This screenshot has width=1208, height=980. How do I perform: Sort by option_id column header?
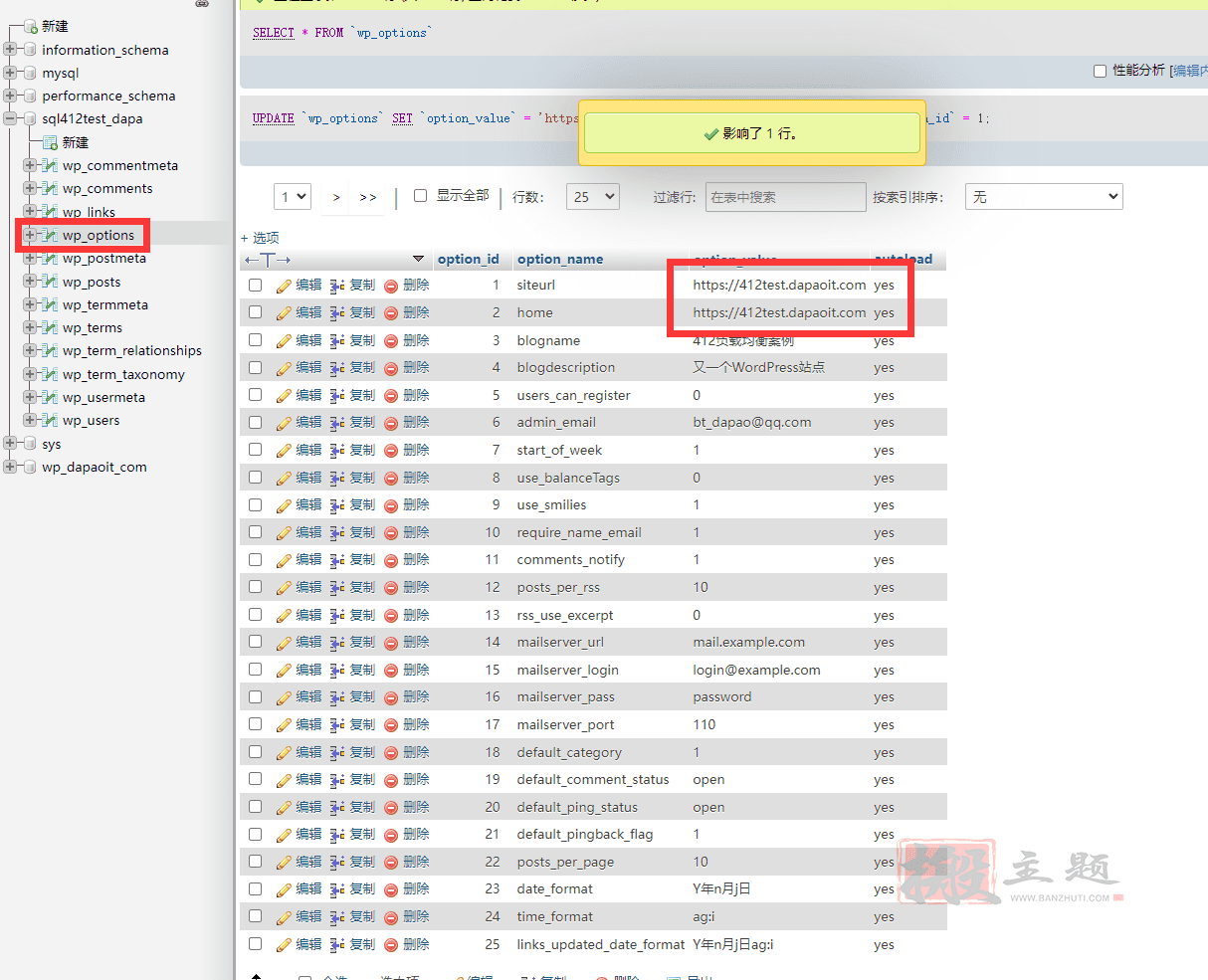click(x=468, y=259)
